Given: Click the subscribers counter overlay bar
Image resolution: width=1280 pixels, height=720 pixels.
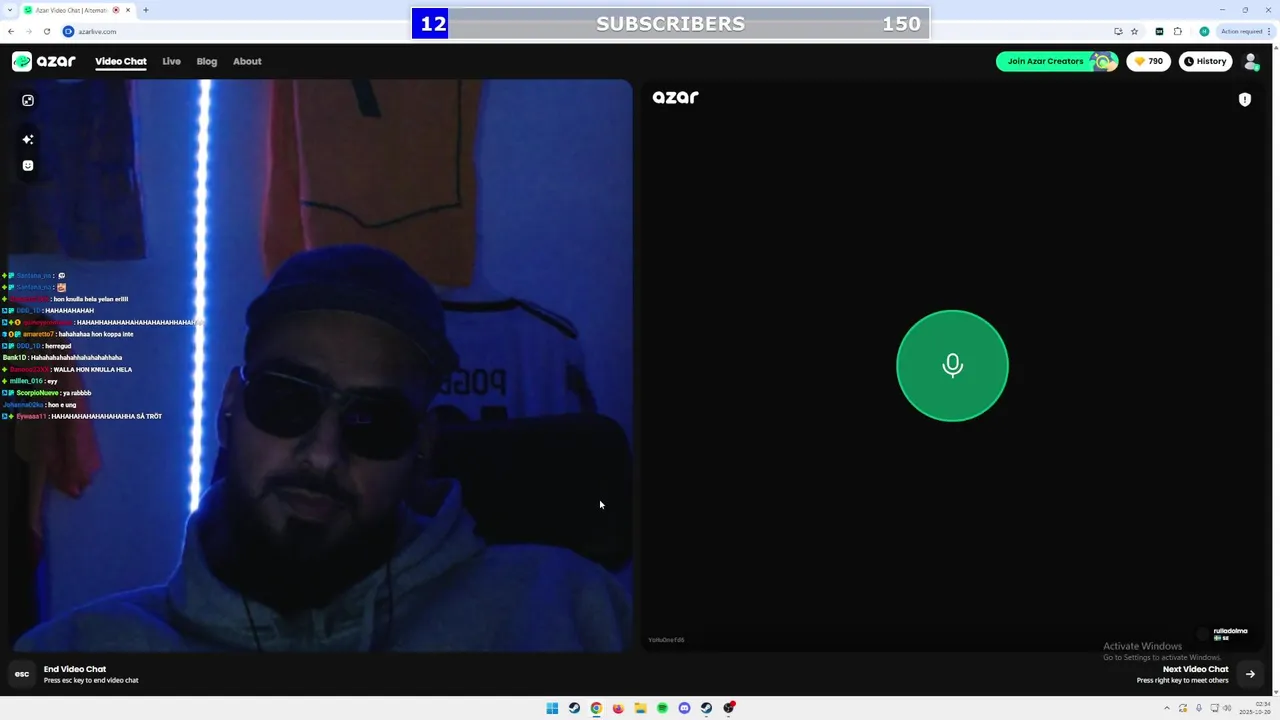Looking at the screenshot, I should (x=670, y=23).
